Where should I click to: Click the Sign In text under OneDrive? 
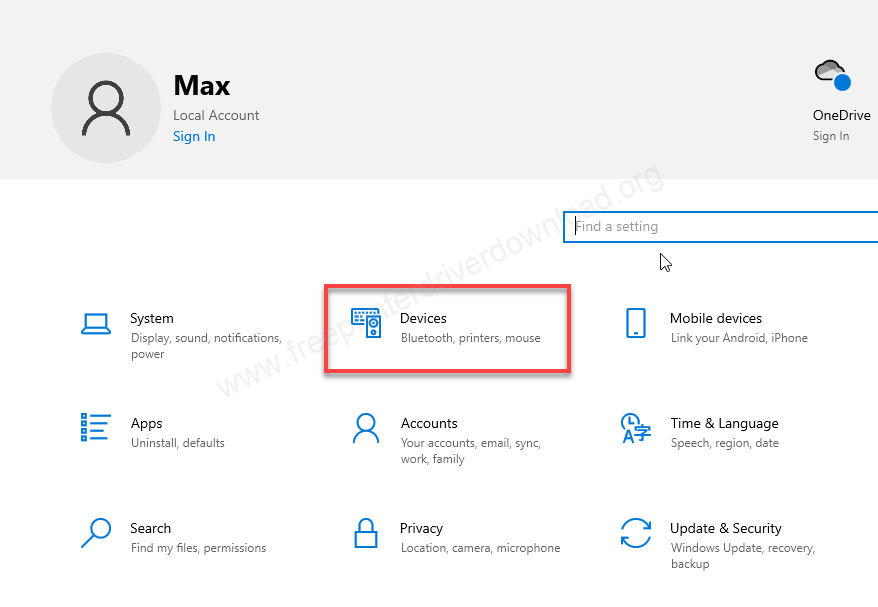pyautogui.click(x=831, y=137)
